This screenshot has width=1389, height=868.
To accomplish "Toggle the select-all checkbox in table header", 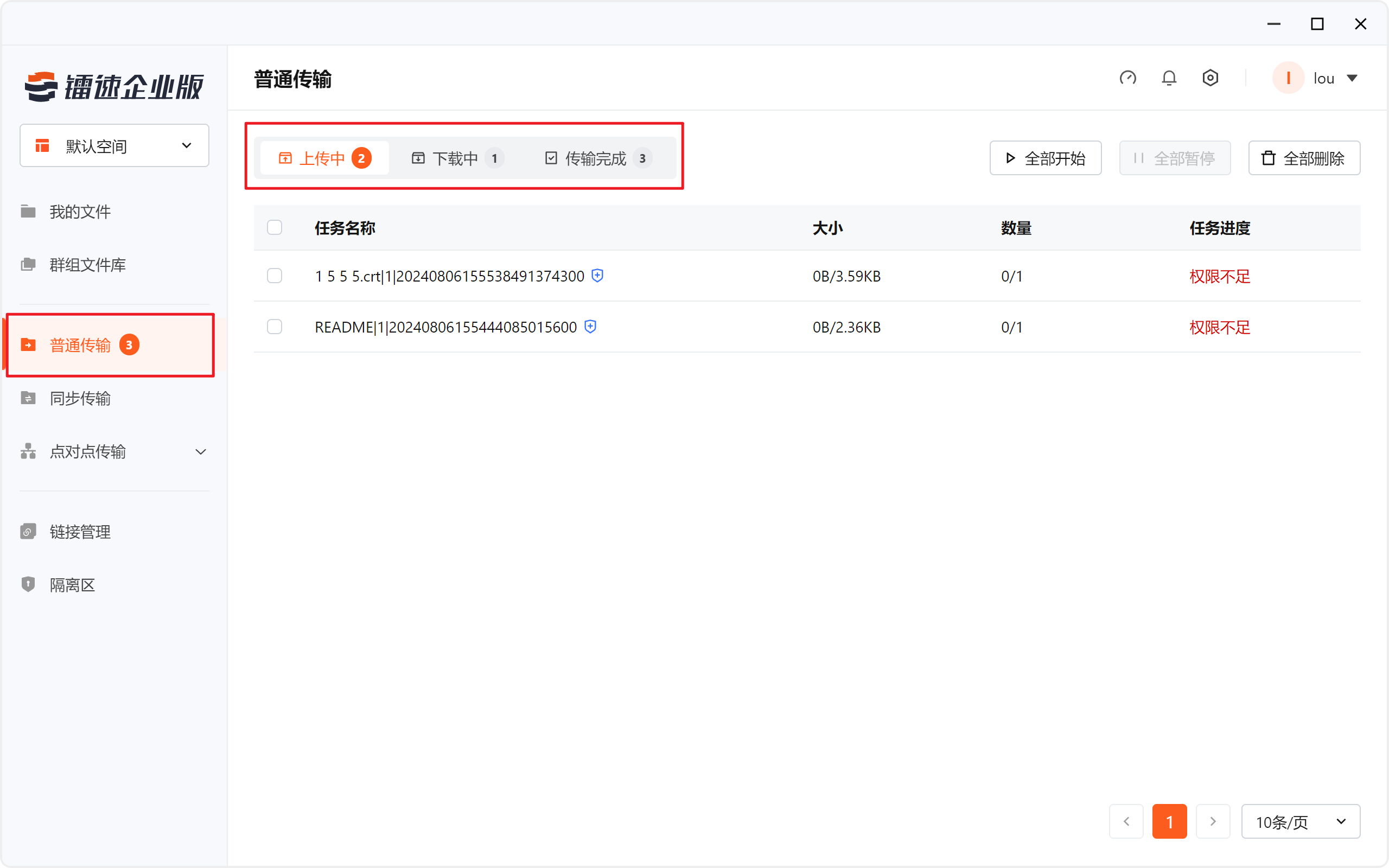I will coord(275,227).
